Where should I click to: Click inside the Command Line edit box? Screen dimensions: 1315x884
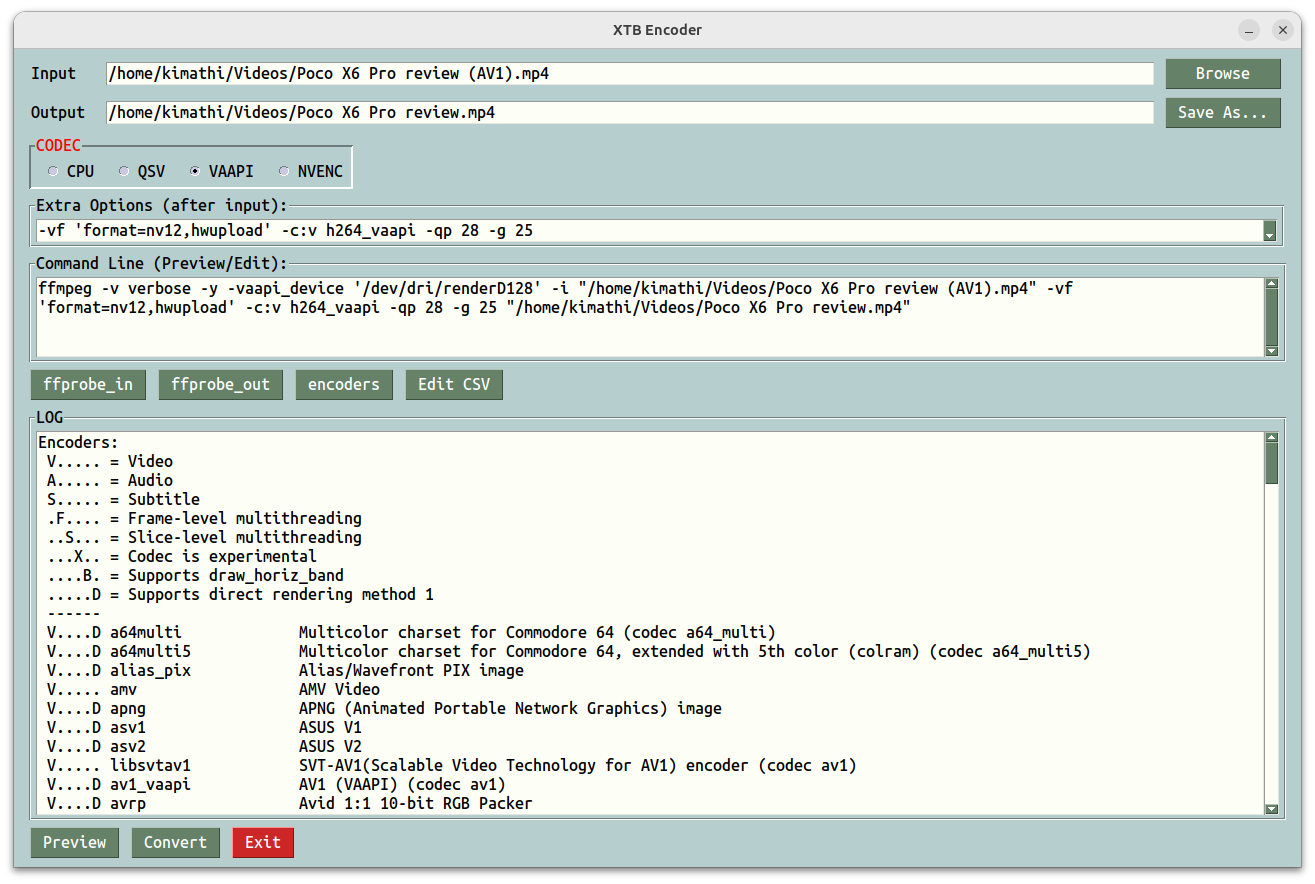tap(650, 317)
